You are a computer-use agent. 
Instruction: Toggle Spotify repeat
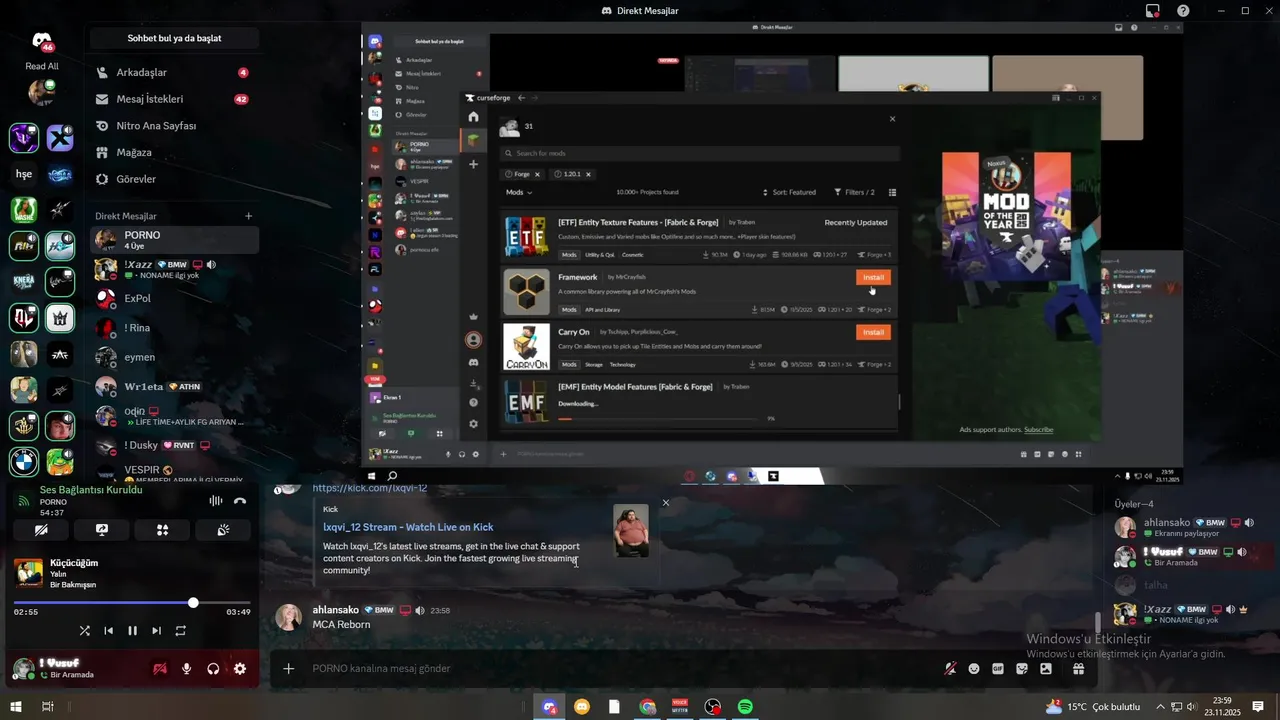click(x=180, y=631)
